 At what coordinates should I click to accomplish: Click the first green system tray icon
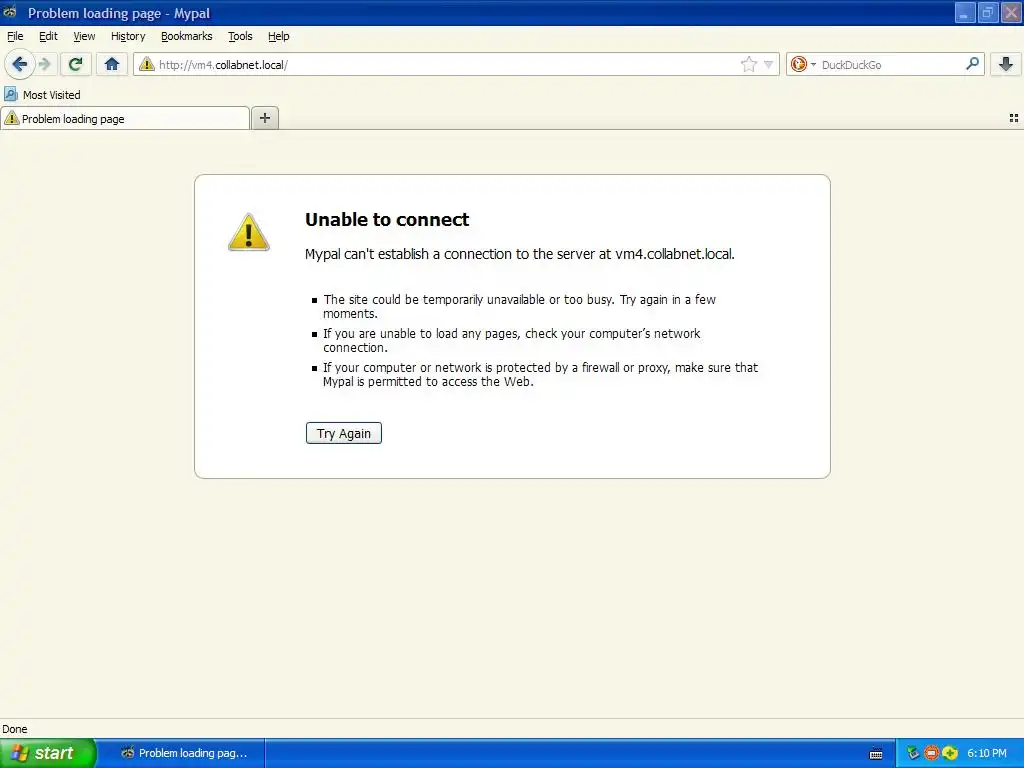913,753
